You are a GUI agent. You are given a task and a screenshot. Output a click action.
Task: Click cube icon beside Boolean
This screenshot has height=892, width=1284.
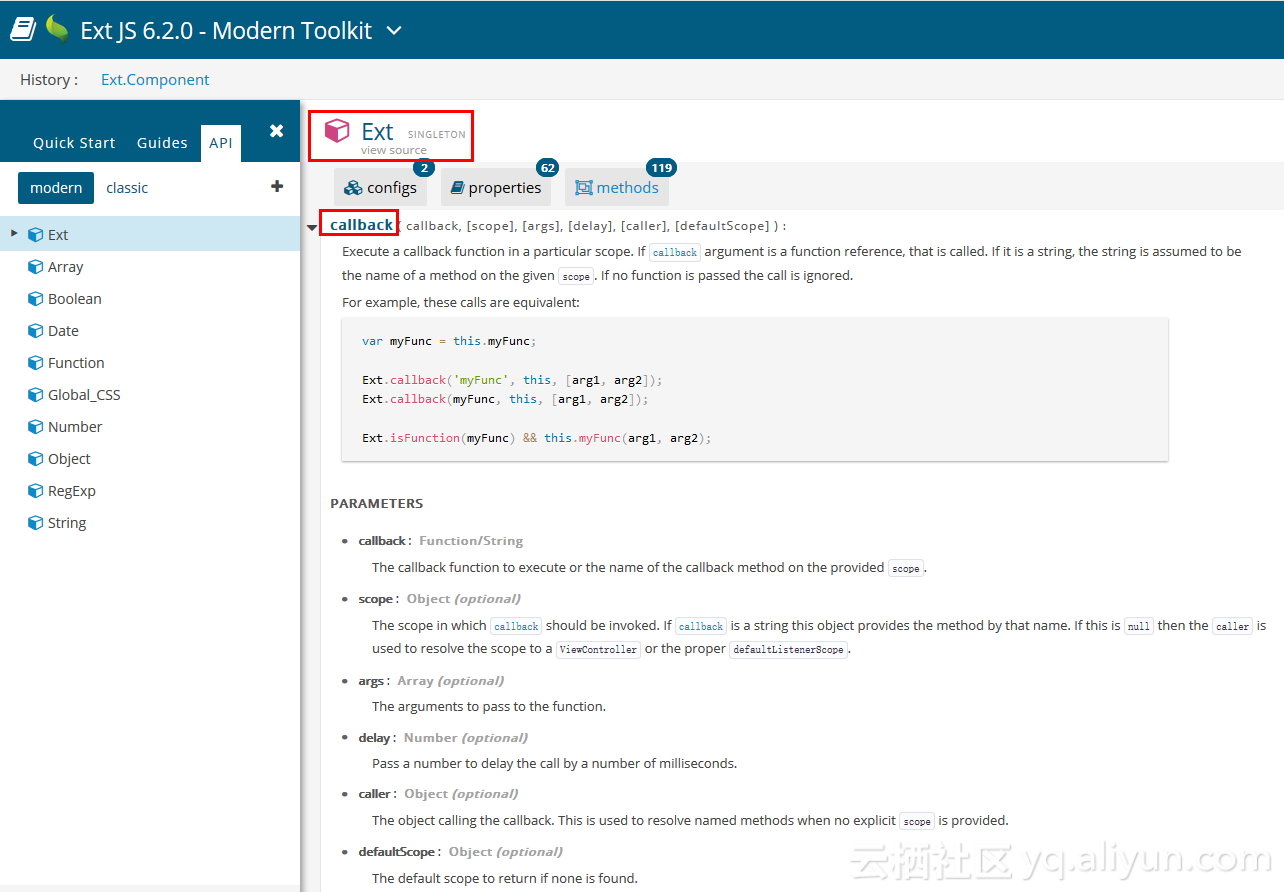click(36, 299)
